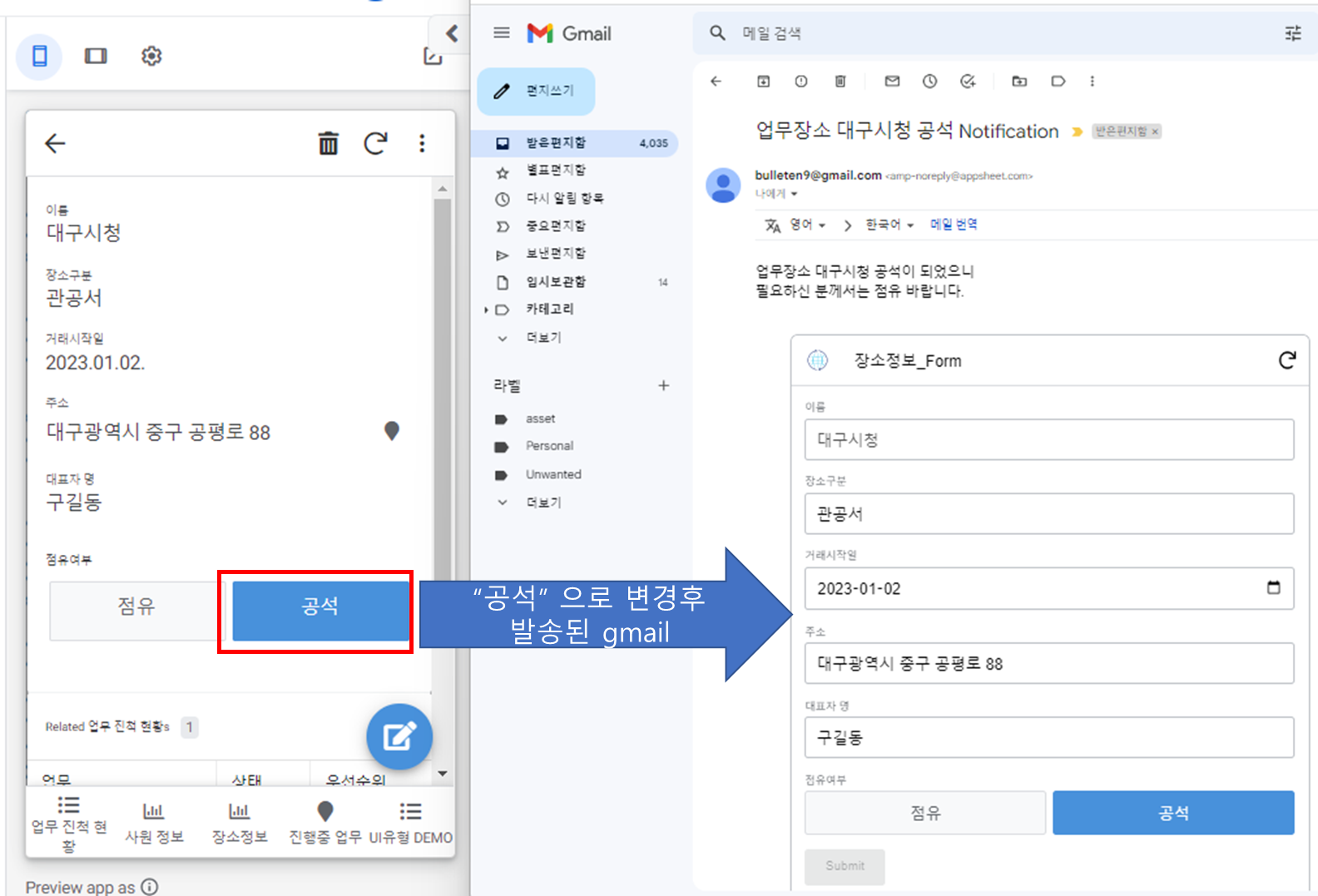Switch to mobile phone preview mode
Viewport: 1318px width, 896px height.
click(x=39, y=56)
